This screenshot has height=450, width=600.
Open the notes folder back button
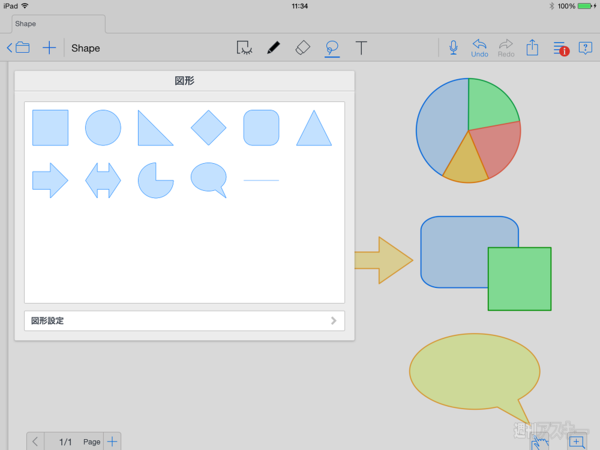point(18,48)
